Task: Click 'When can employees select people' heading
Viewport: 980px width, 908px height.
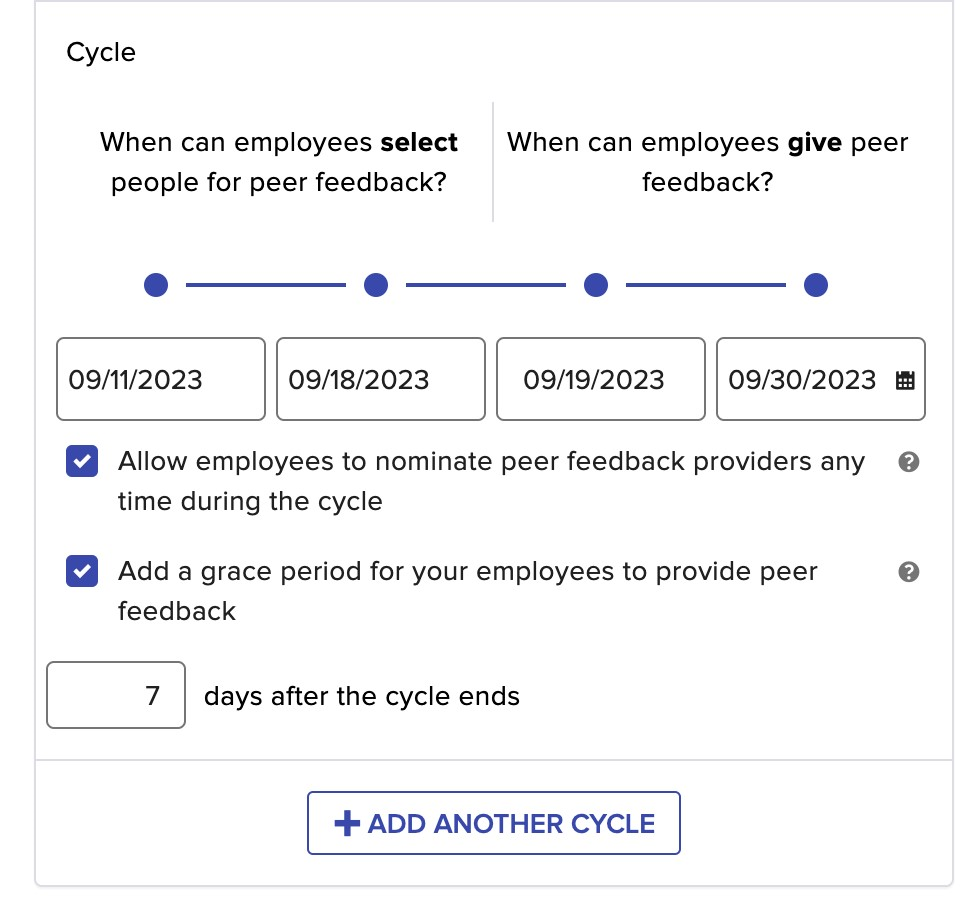Action: point(279,162)
